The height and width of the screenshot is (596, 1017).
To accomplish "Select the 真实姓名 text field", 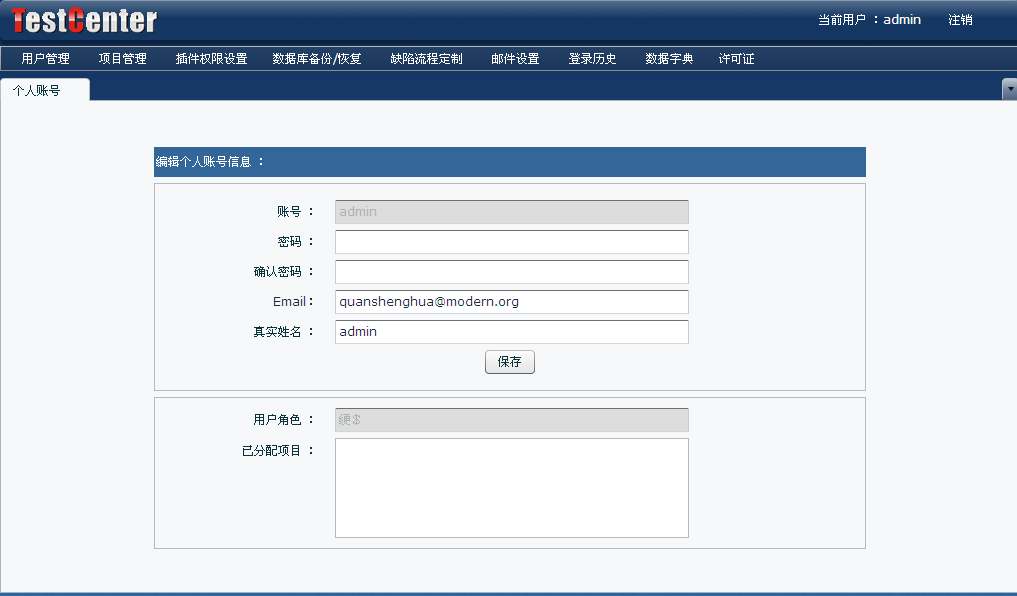I will point(511,332).
